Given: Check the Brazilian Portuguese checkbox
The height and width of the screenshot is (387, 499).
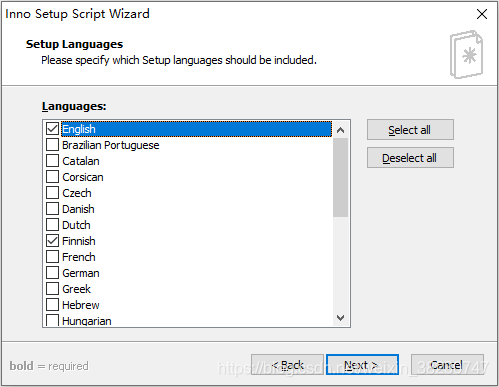Looking at the screenshot, I should point(52,145).
